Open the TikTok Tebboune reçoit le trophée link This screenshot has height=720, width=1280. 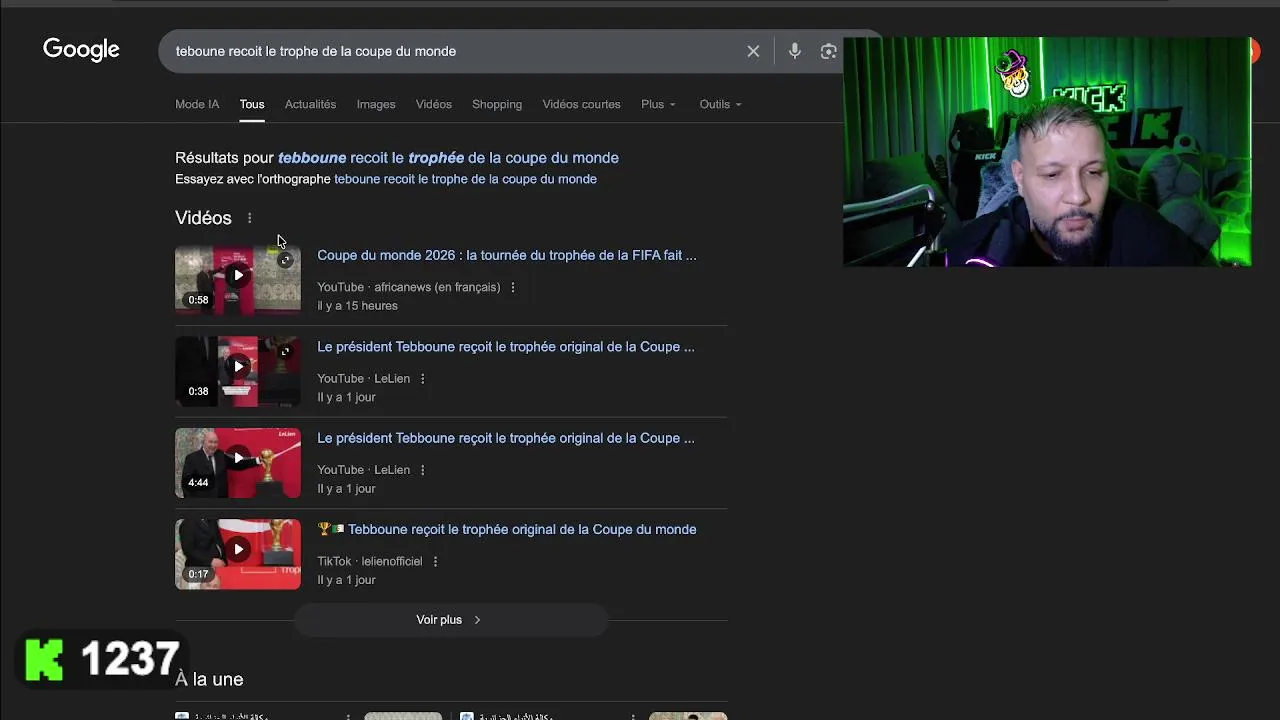click(507, 529)
